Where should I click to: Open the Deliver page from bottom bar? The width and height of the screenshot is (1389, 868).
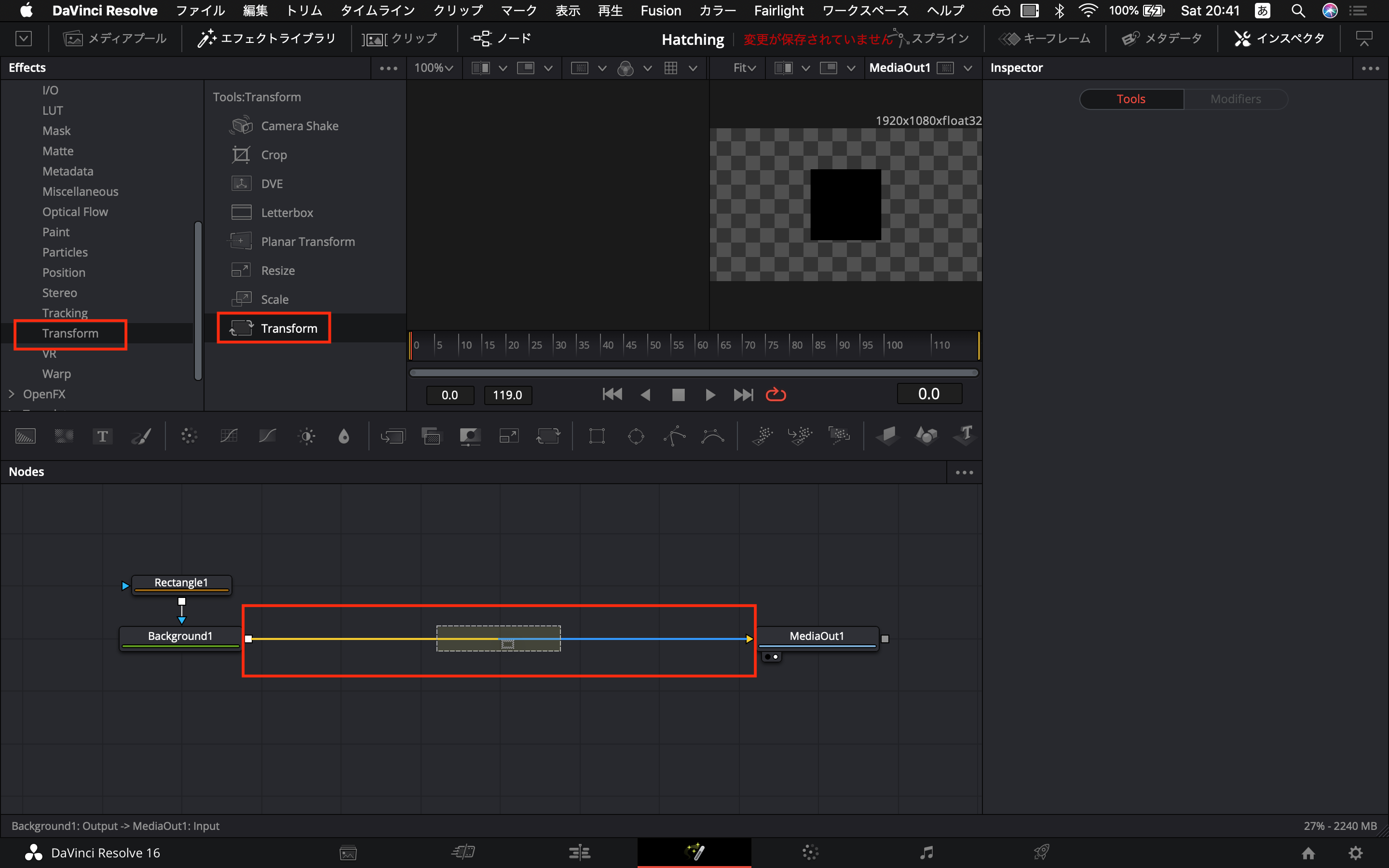coord(1042,852)
